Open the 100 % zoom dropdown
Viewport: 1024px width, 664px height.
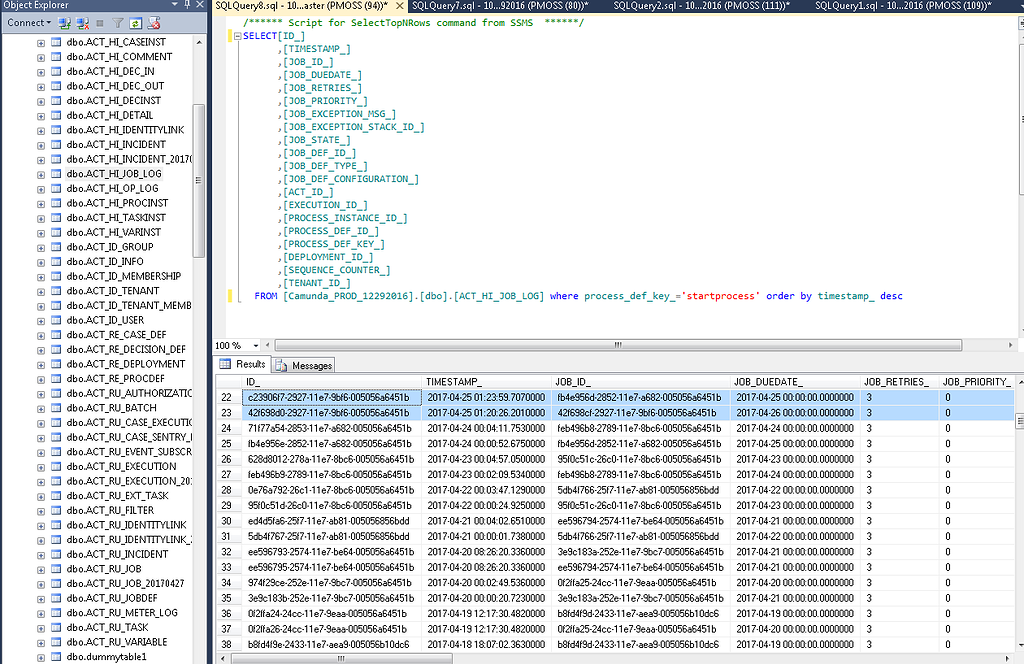point(256,345)
